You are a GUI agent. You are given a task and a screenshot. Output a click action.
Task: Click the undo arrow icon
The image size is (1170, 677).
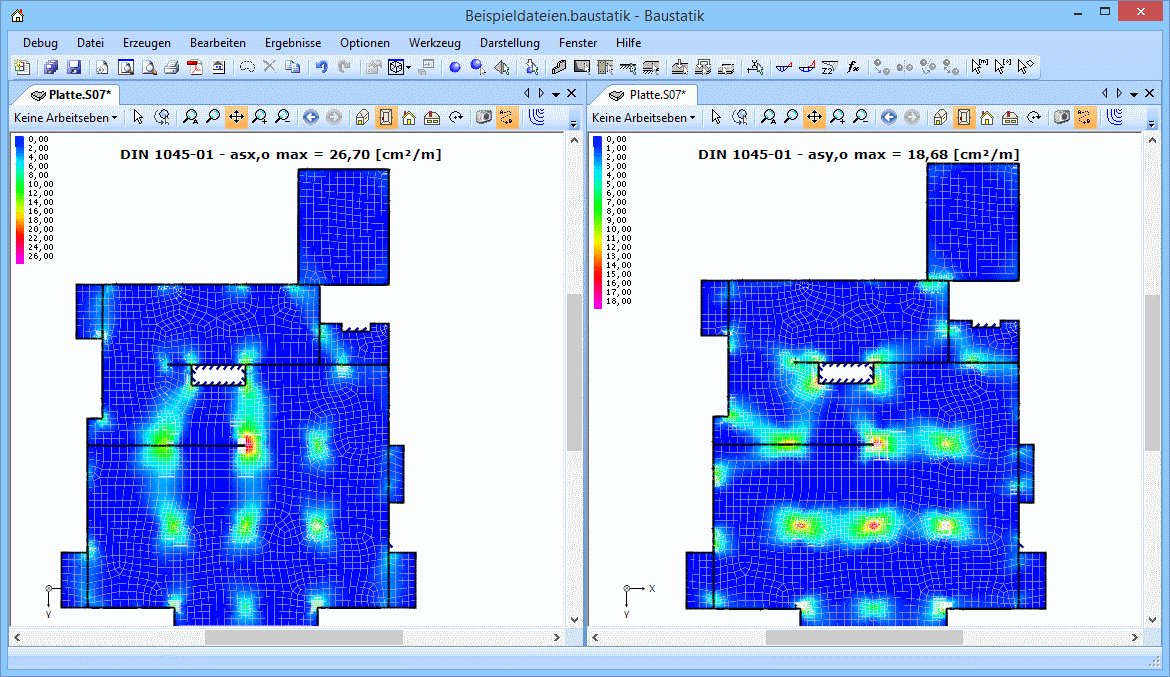click(x=321, y=67)
